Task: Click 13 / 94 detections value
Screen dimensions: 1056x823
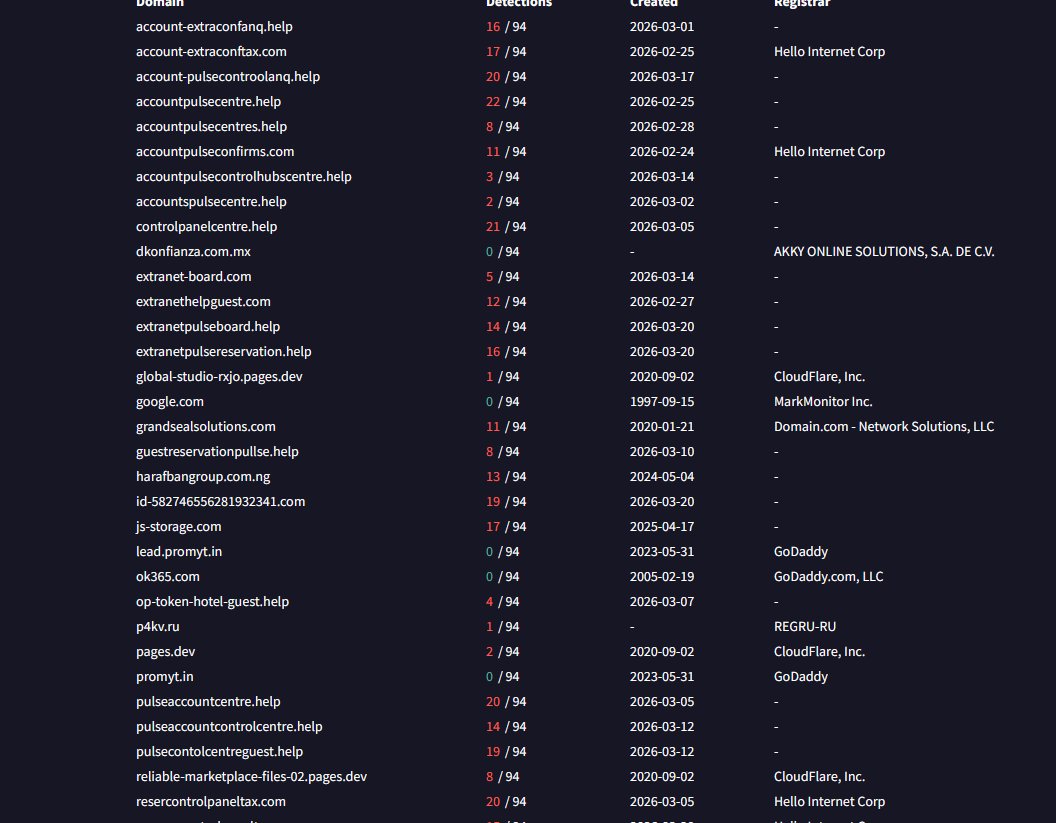Action: [x=506, y=476]
